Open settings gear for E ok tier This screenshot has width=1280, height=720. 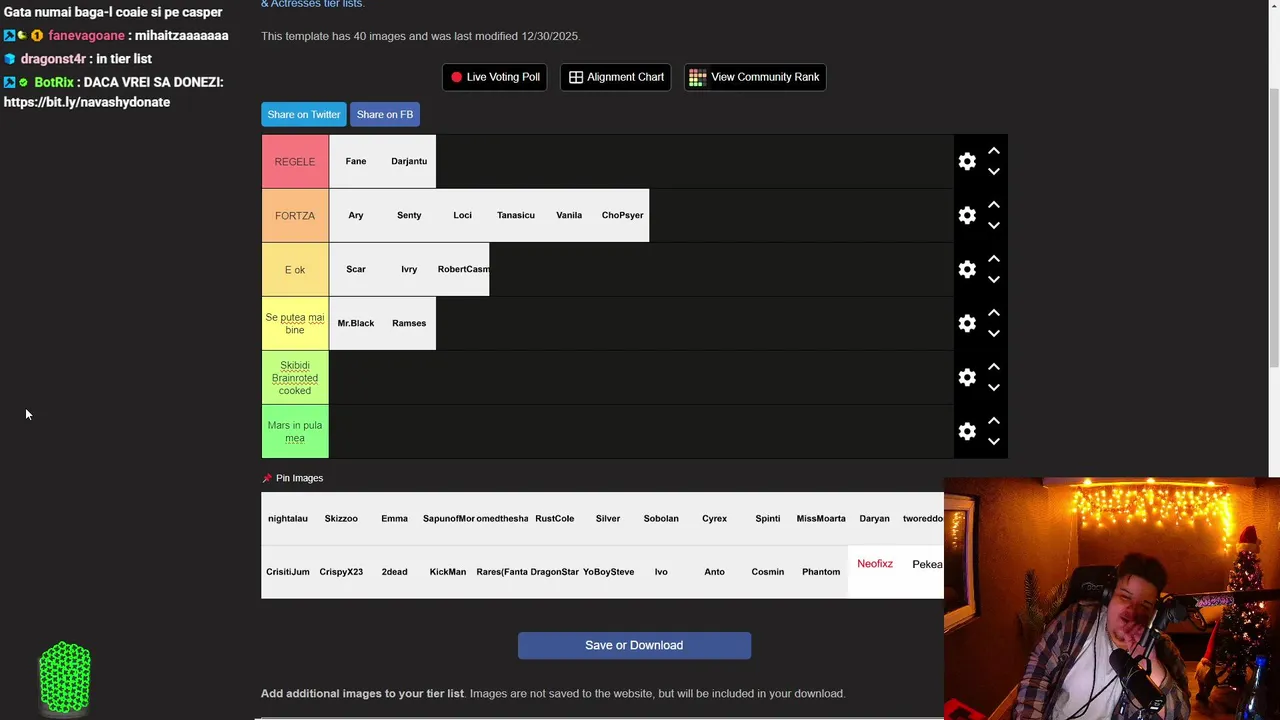coord(967,269)
